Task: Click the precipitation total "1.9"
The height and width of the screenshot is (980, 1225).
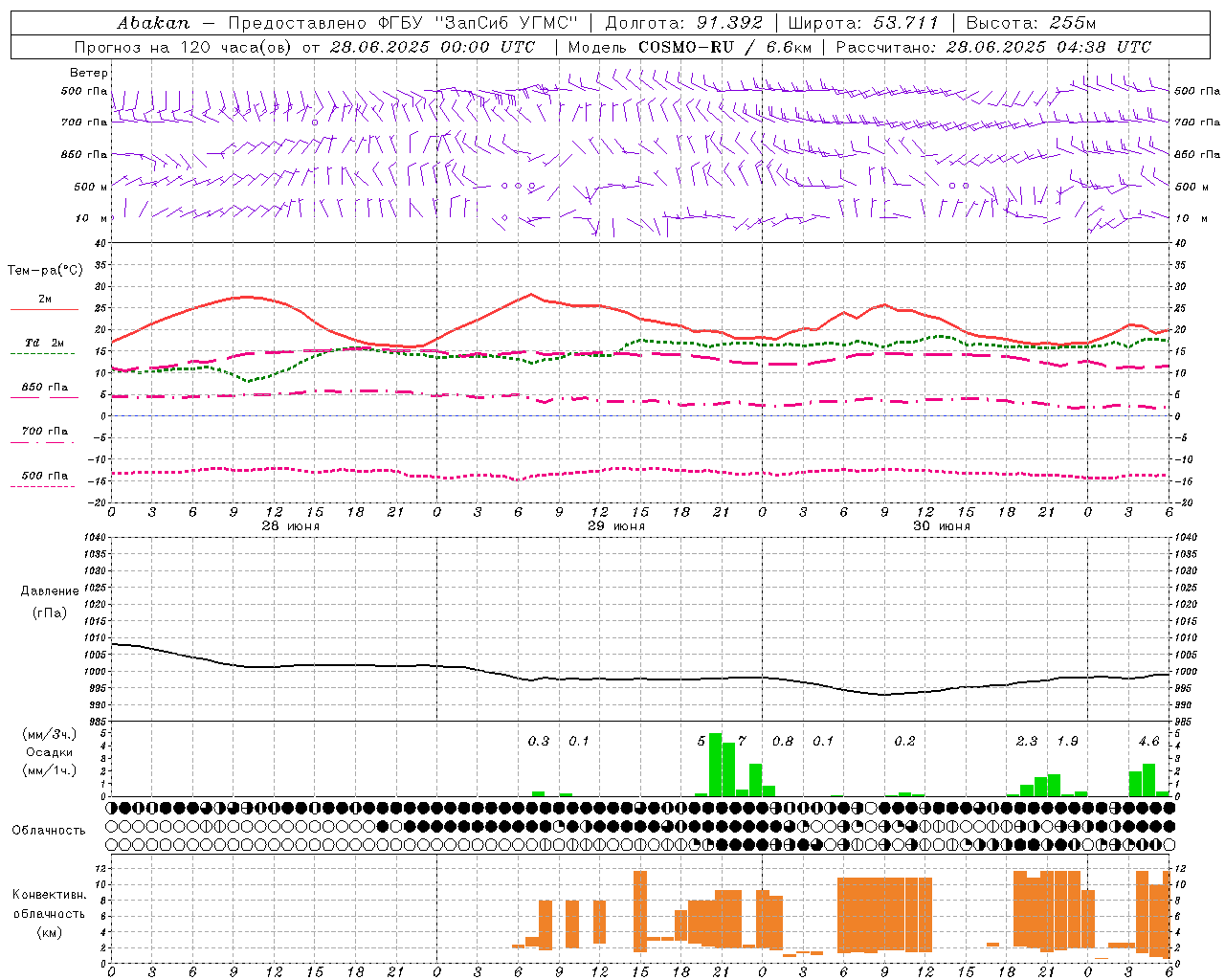Action: point(1067,741)
